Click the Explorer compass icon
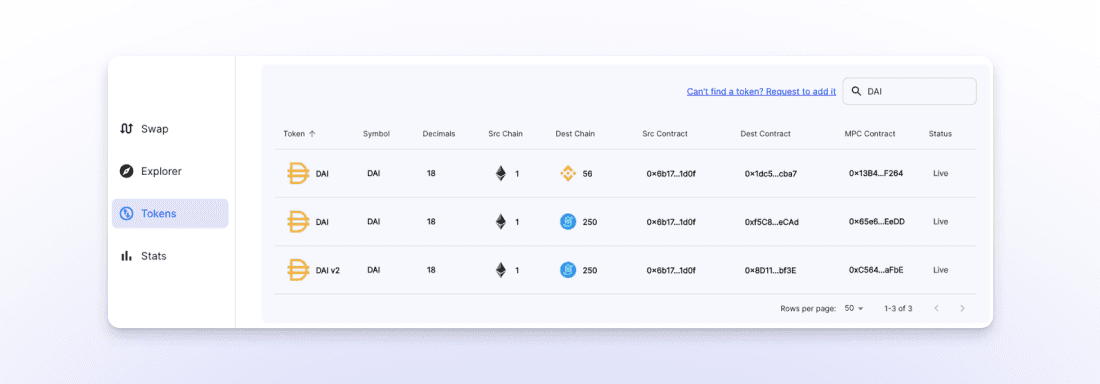The image size is (1100, 384). coord(126,171)
